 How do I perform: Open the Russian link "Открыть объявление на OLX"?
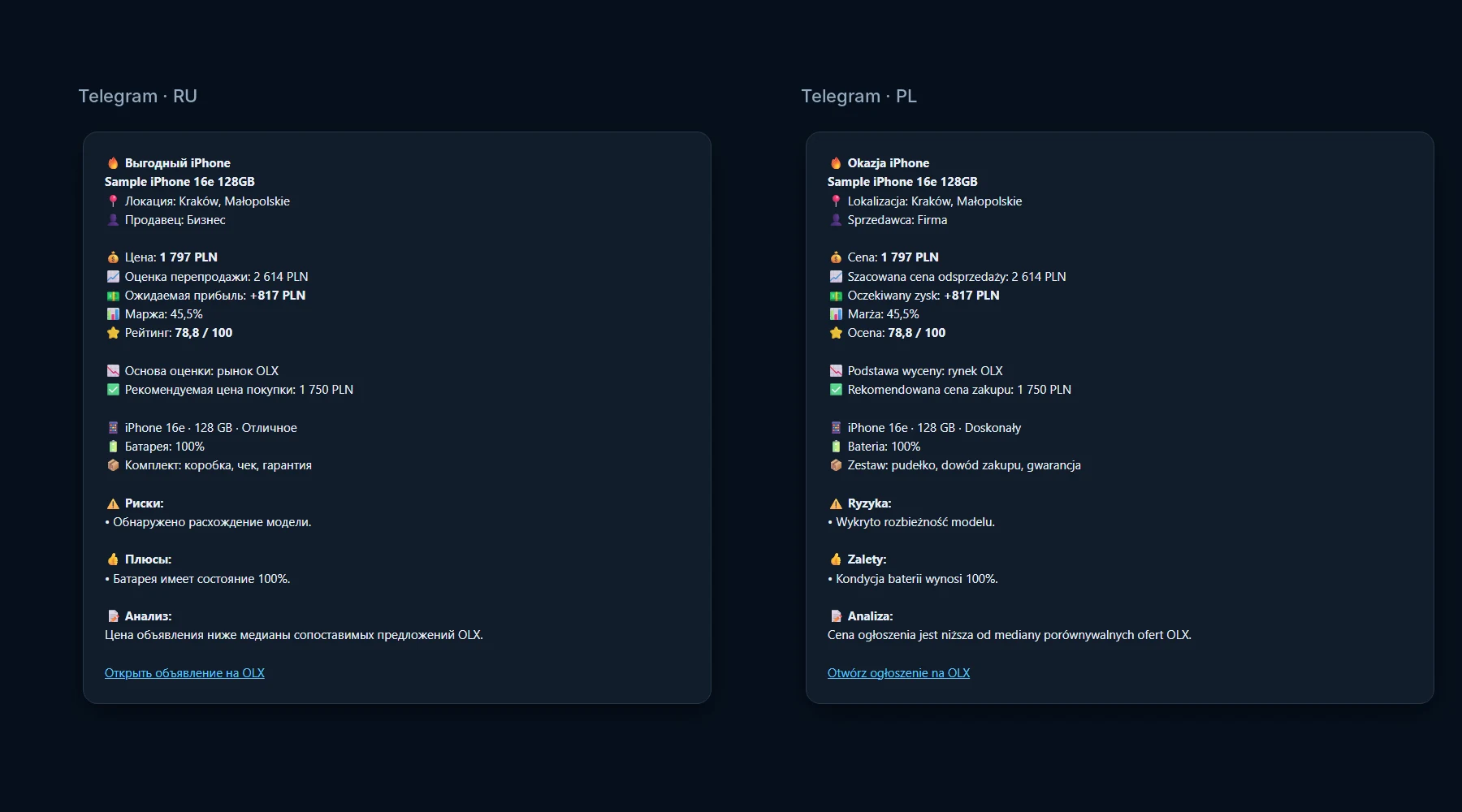(x=184, y=673)
